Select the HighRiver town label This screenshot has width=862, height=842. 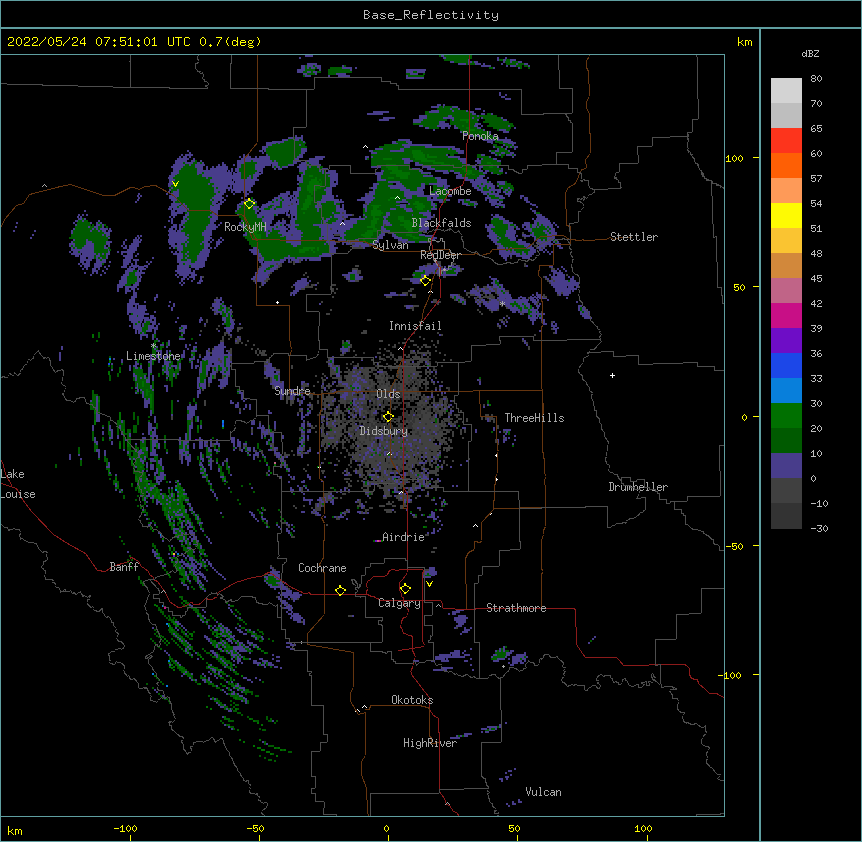430,743
